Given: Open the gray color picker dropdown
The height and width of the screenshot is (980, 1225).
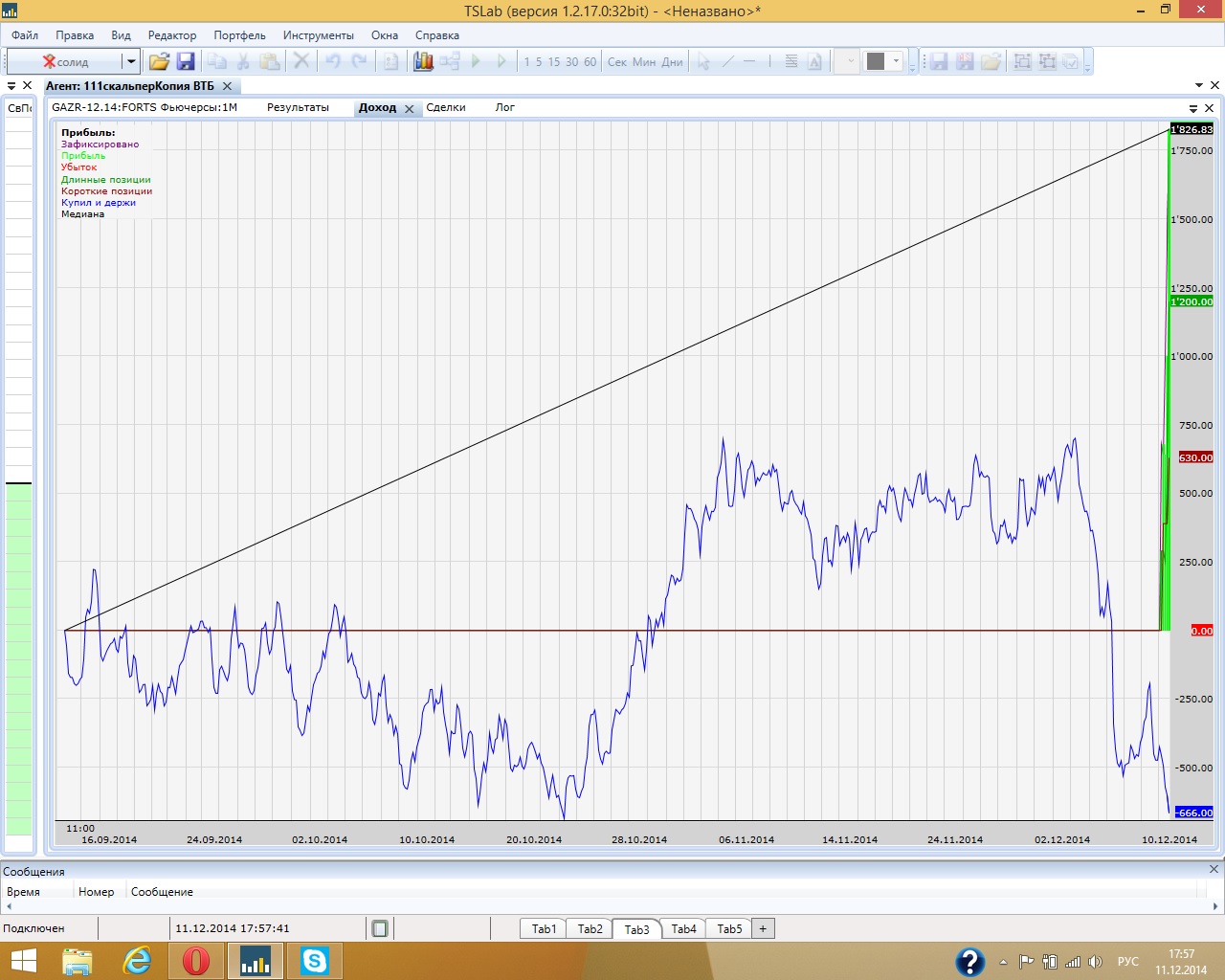Looking at the screenshot, I should click(897, 61).
